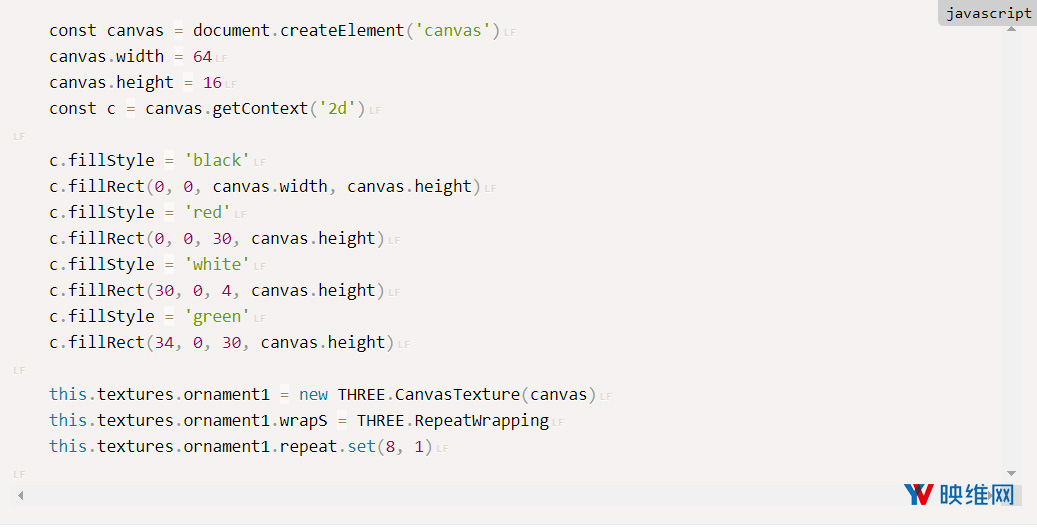Click the set method in repeat.set

[362, 447]
